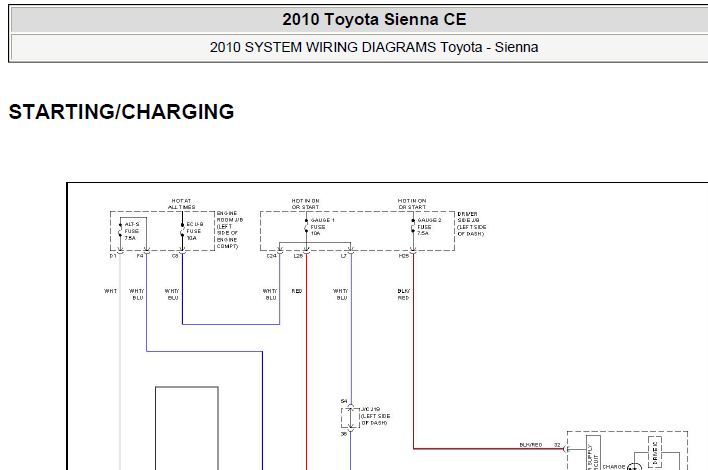Click the GAUGE 1 fuse symbol
708x470 pixels.
pos(306,226)
